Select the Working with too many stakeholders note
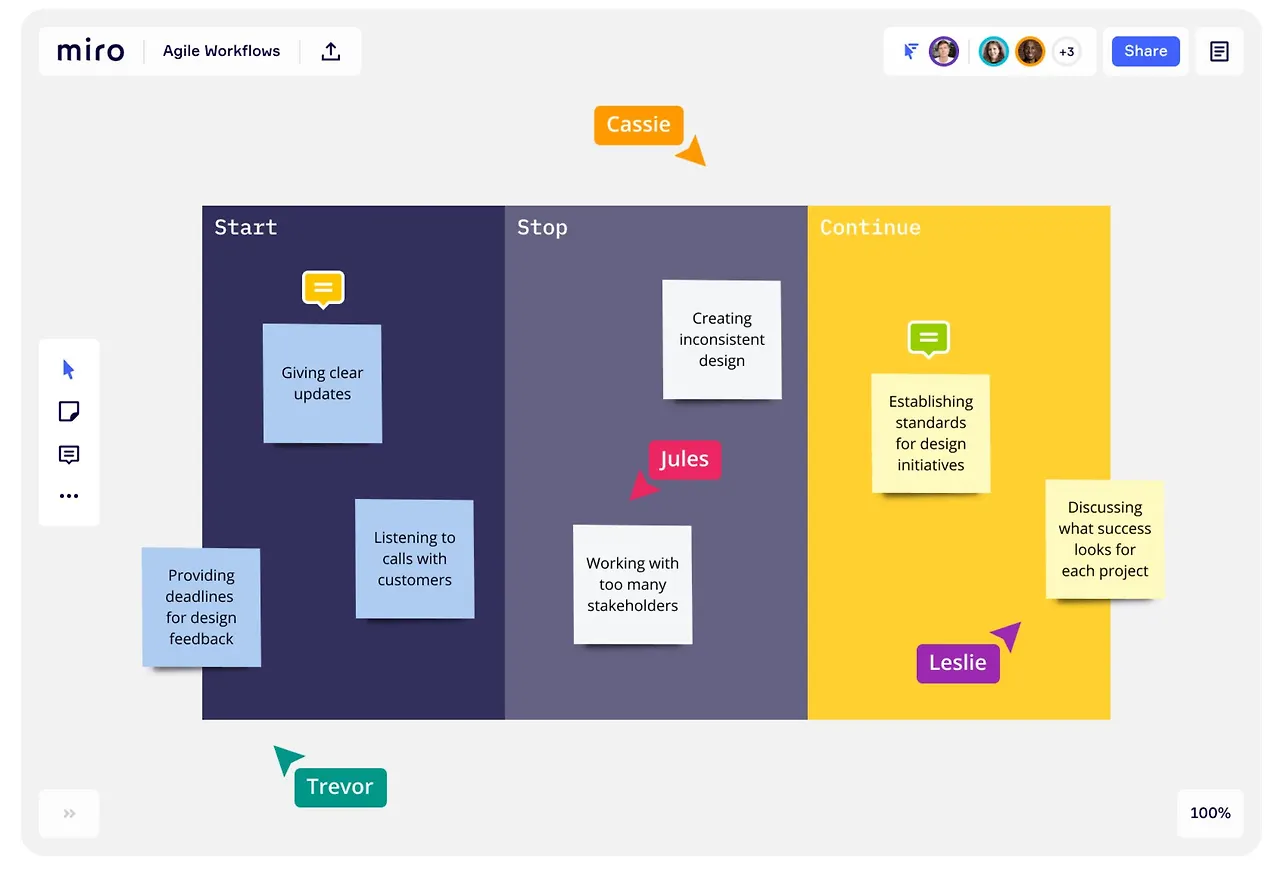The image size is (1280, 871). coord(632,584)
